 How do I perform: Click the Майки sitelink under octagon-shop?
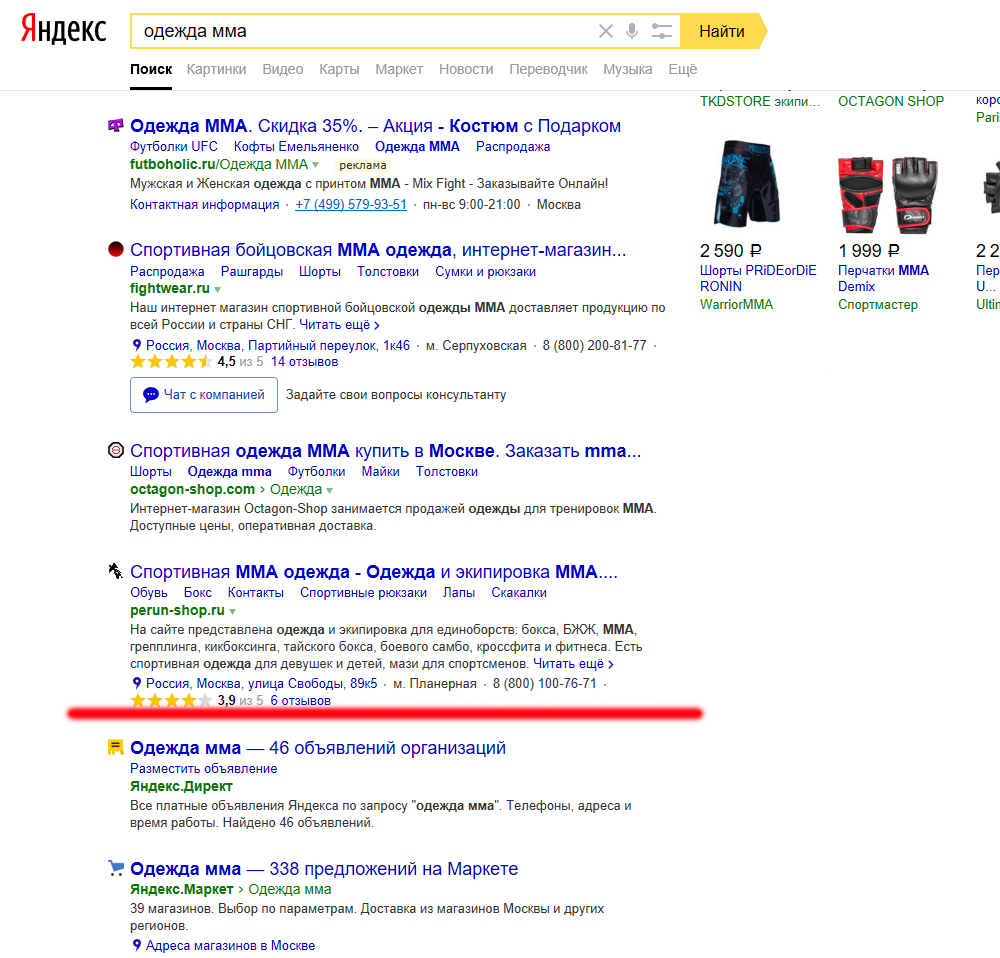click(381, 471)
